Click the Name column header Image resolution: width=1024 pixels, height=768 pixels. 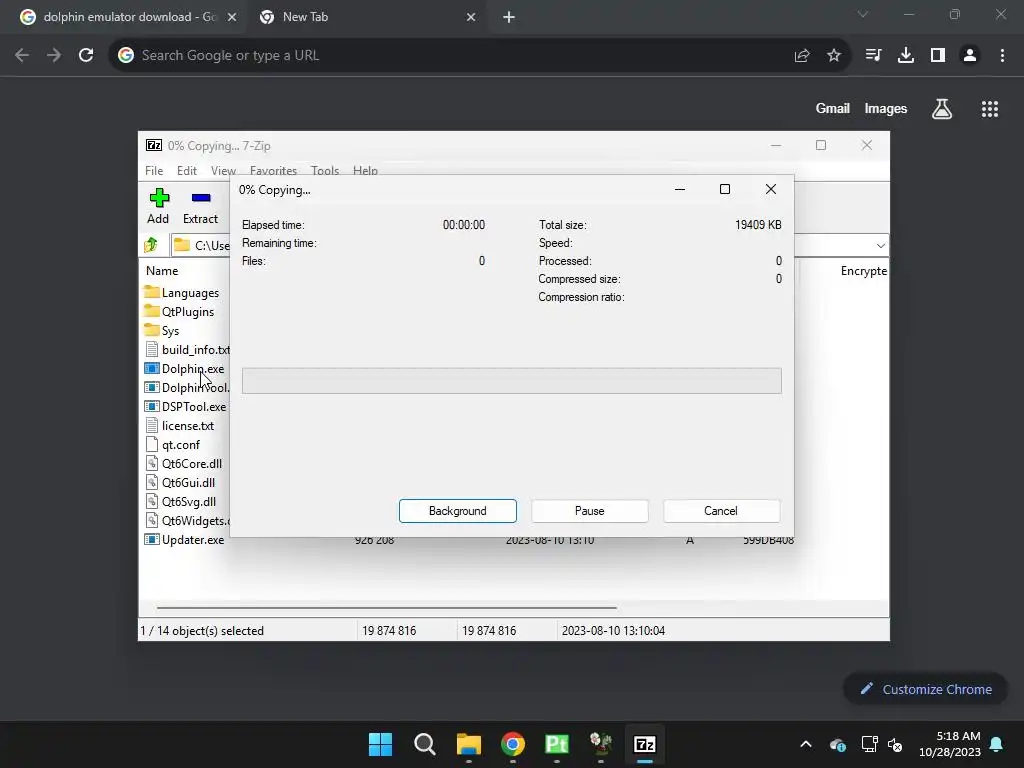162,270
